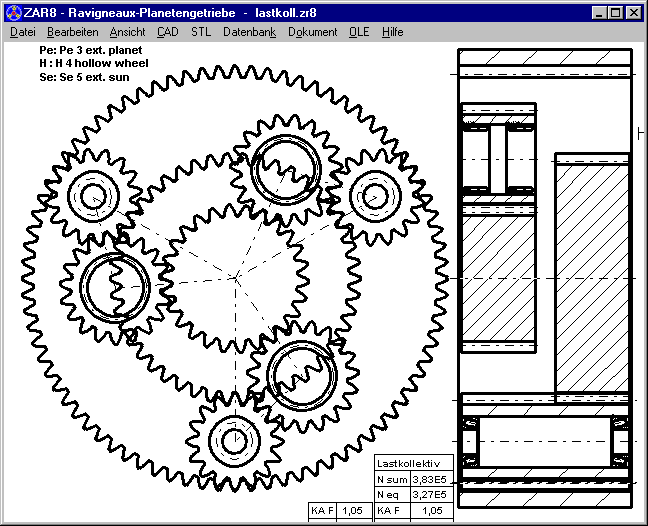Open the Dokument menu
Image resolution: width=648 pixels, height=526 pixels.
click(312, 32)
